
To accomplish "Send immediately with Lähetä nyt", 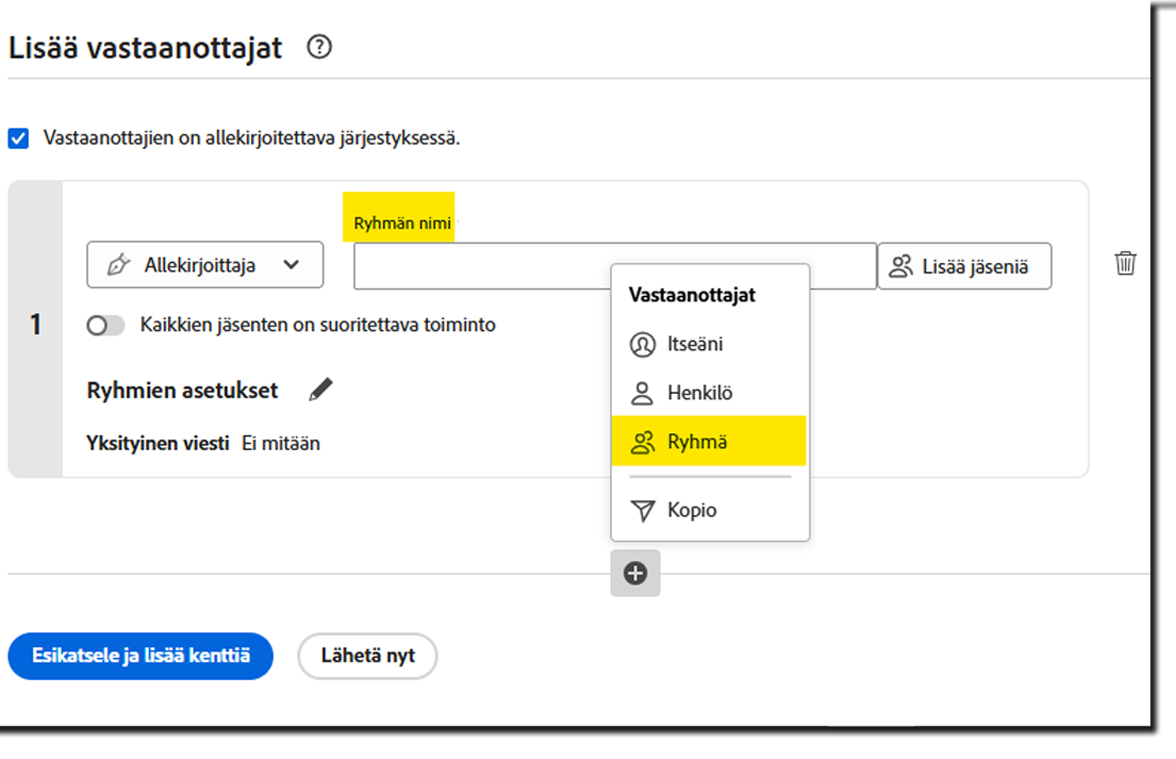I will [367, 656].
